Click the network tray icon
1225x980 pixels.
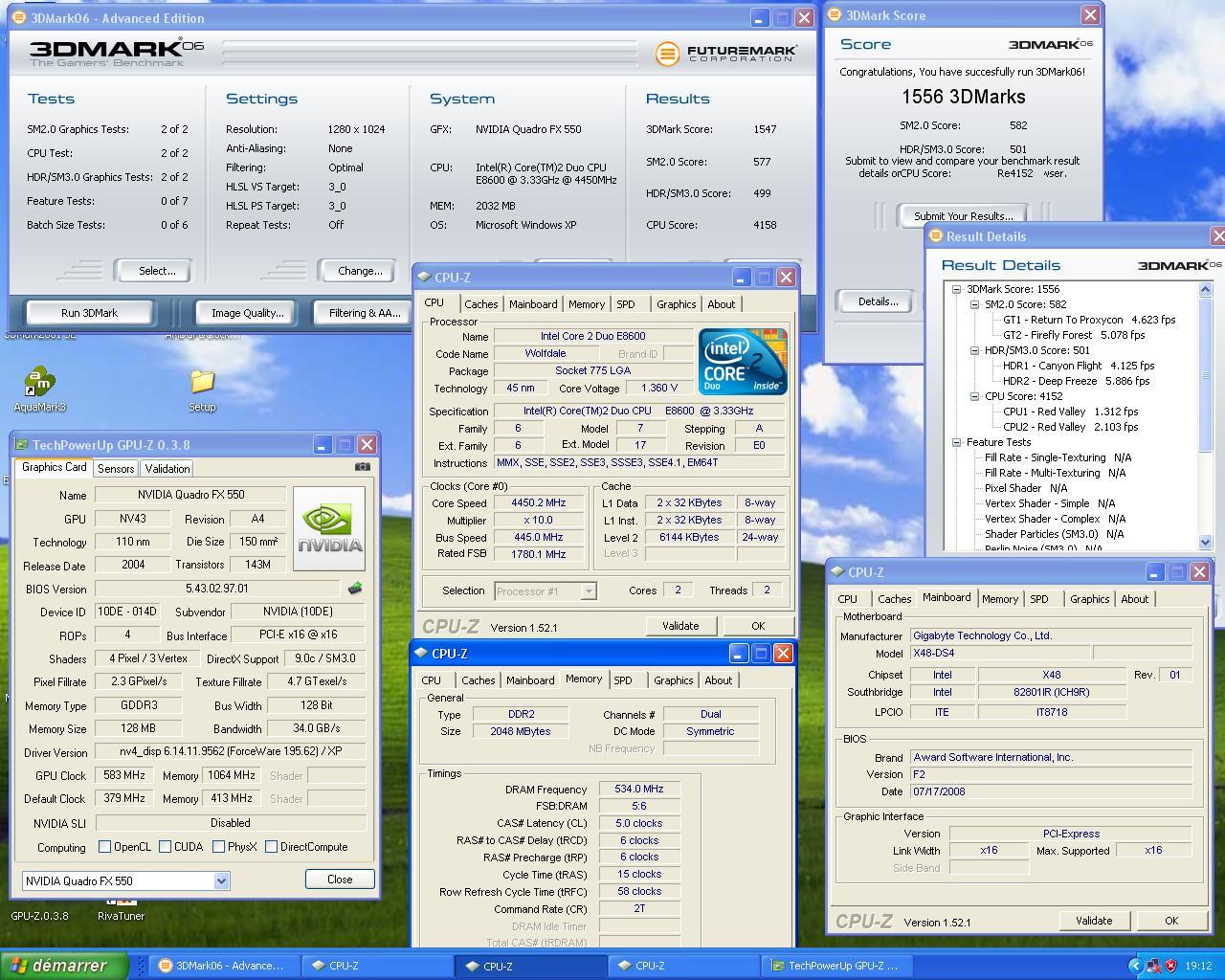(1153, 966)
